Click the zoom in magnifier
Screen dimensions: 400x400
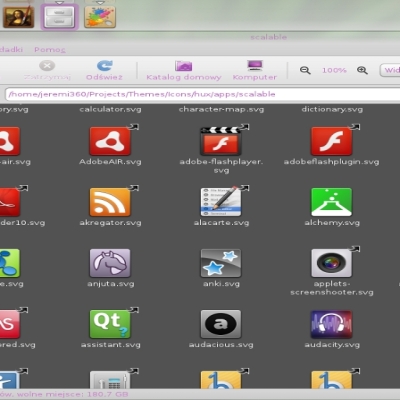pyautogui.click(x=362, y=70)
